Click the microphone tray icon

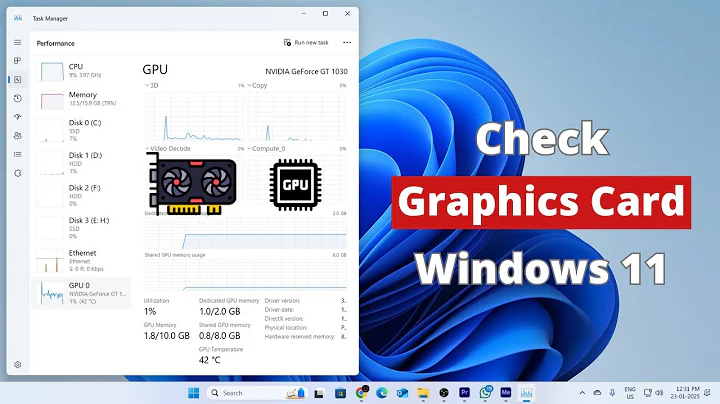tap(612, 393)
